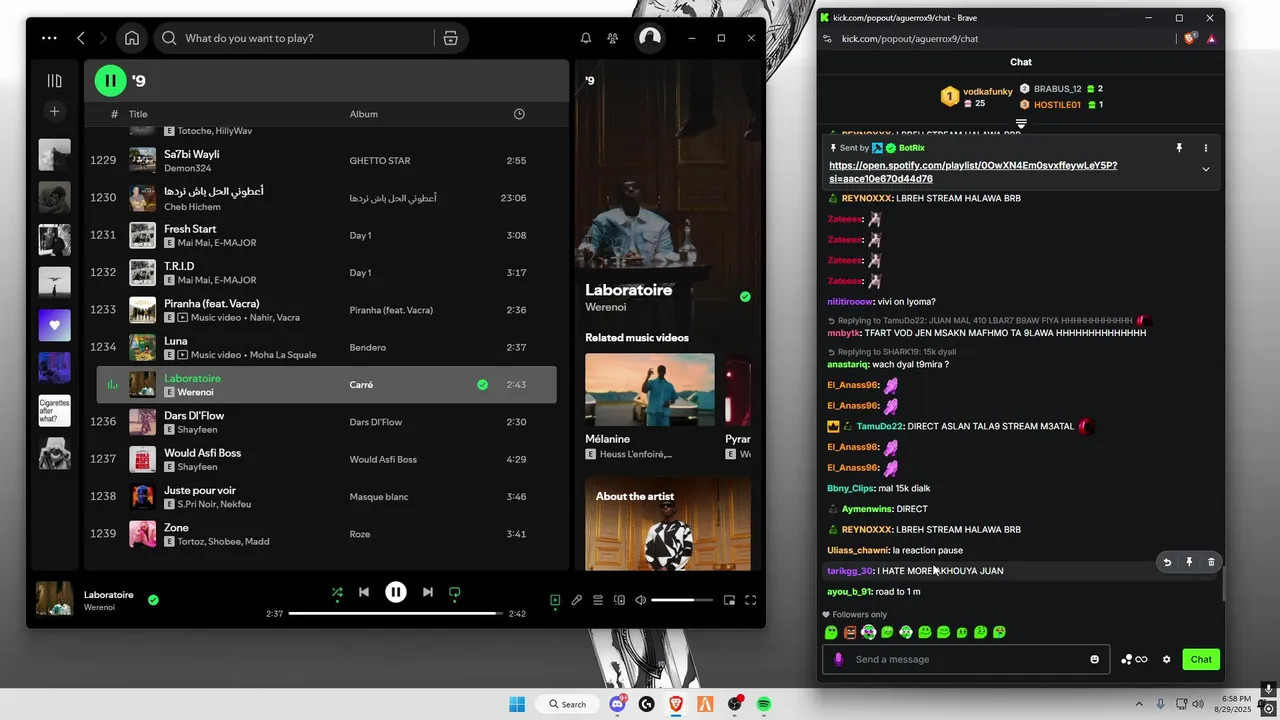Toggle saved checkmark in Now Playing panel
1280x720 pixels.
tap(745, 297)
